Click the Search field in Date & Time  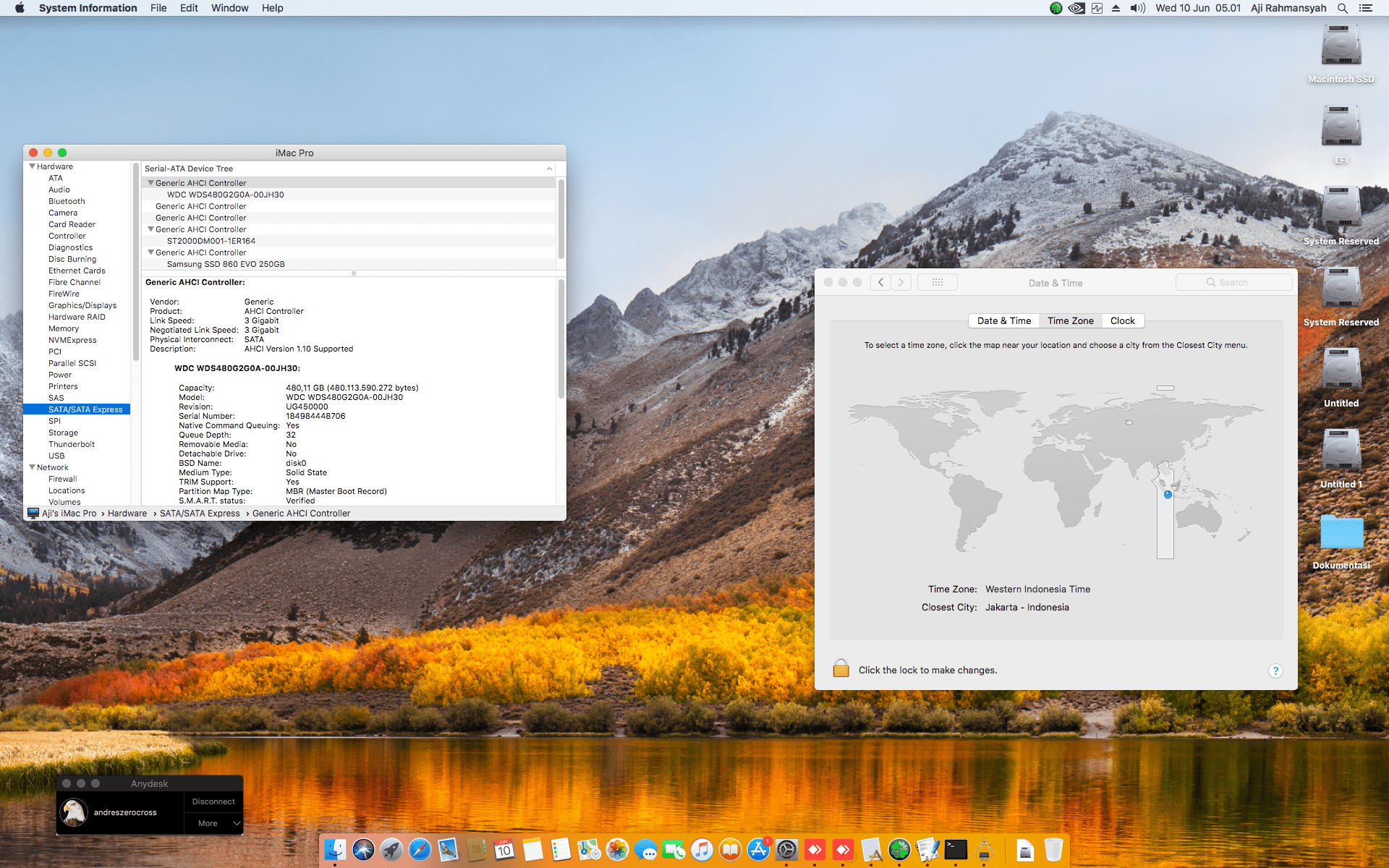(1234, 282)
